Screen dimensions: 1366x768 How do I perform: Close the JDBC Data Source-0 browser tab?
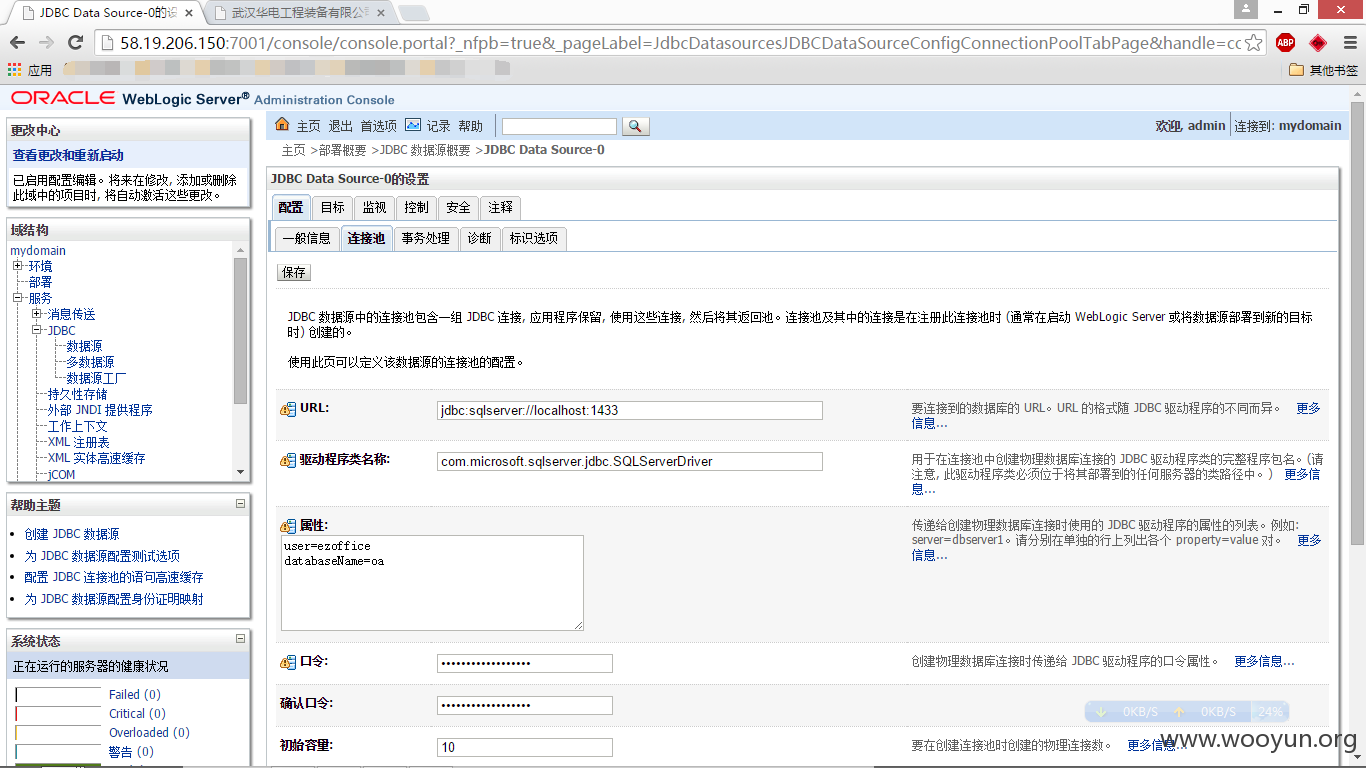coord(190,13)
